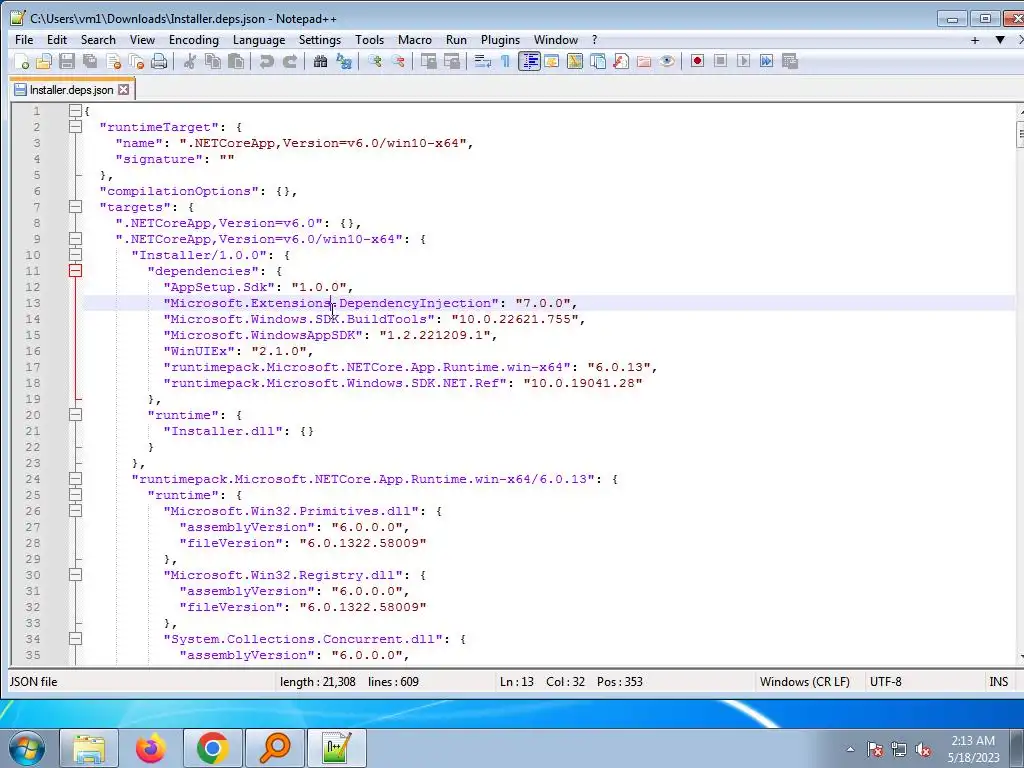
Task: Collapse the runtimeTarget fold on line 2
Action: tap(75, 127)
